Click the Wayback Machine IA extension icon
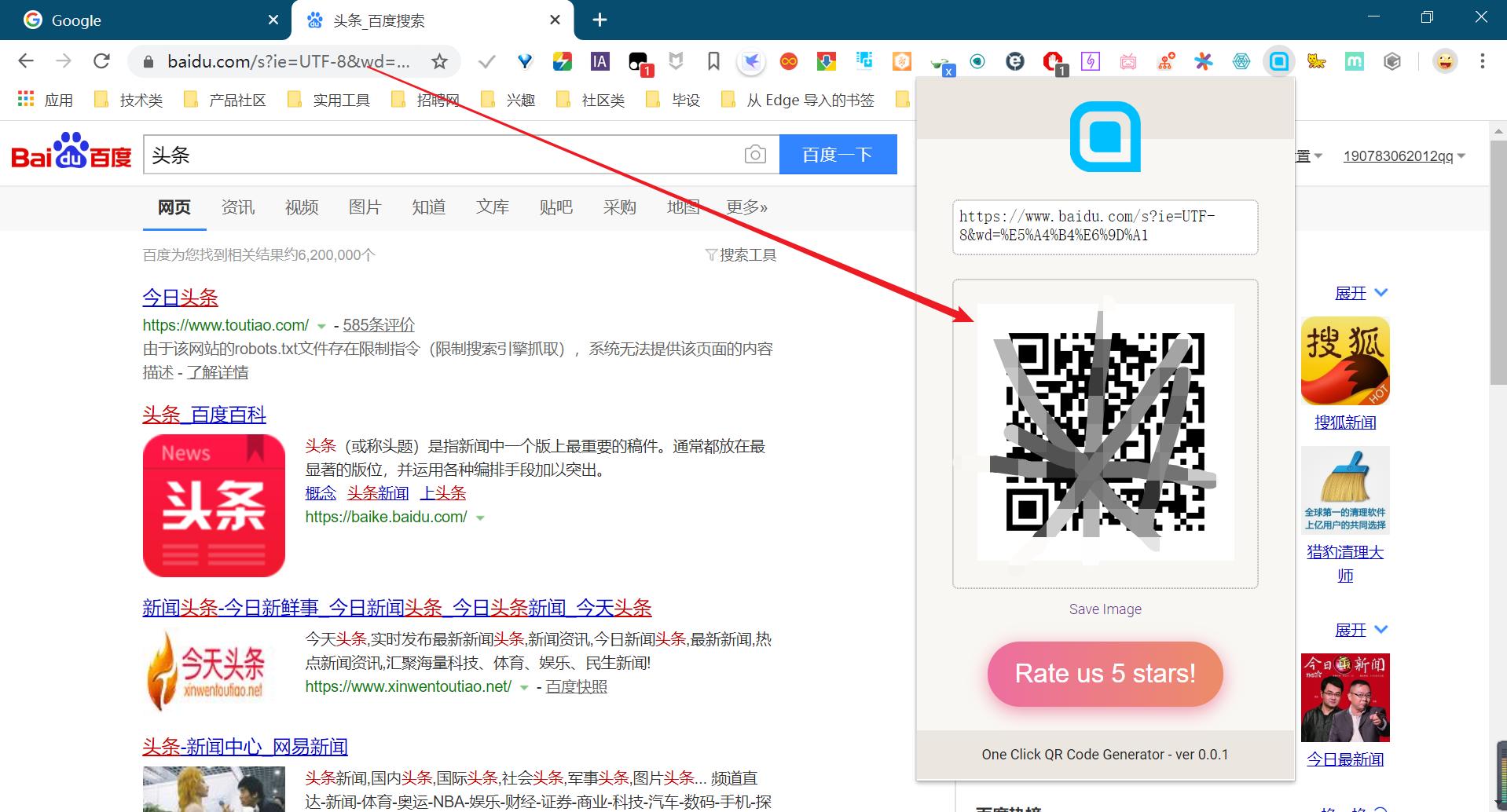The image size is (1507, 812). (599, 60)
